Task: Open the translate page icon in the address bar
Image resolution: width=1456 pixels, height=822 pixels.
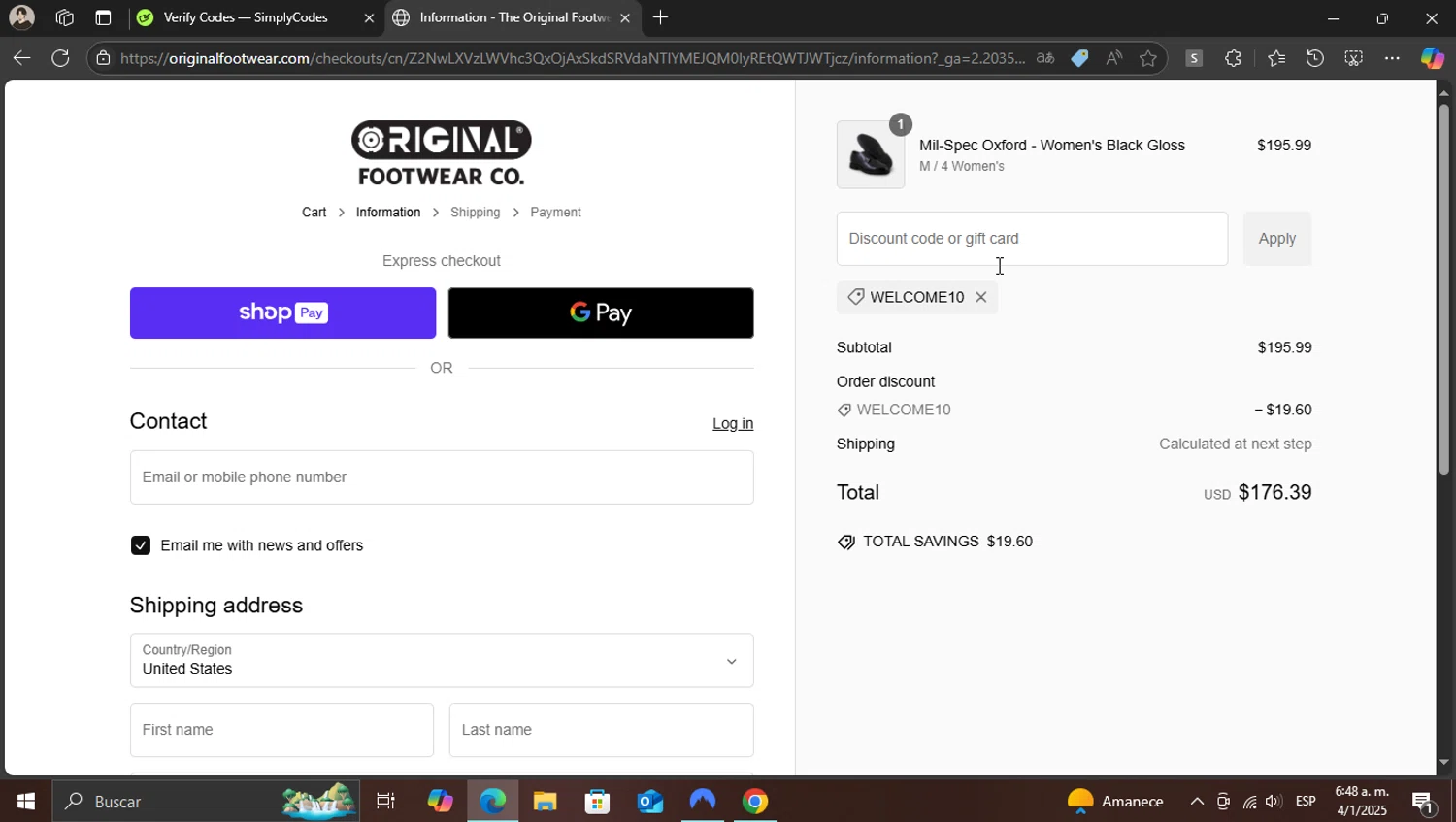Action: tap(1045, 58)
